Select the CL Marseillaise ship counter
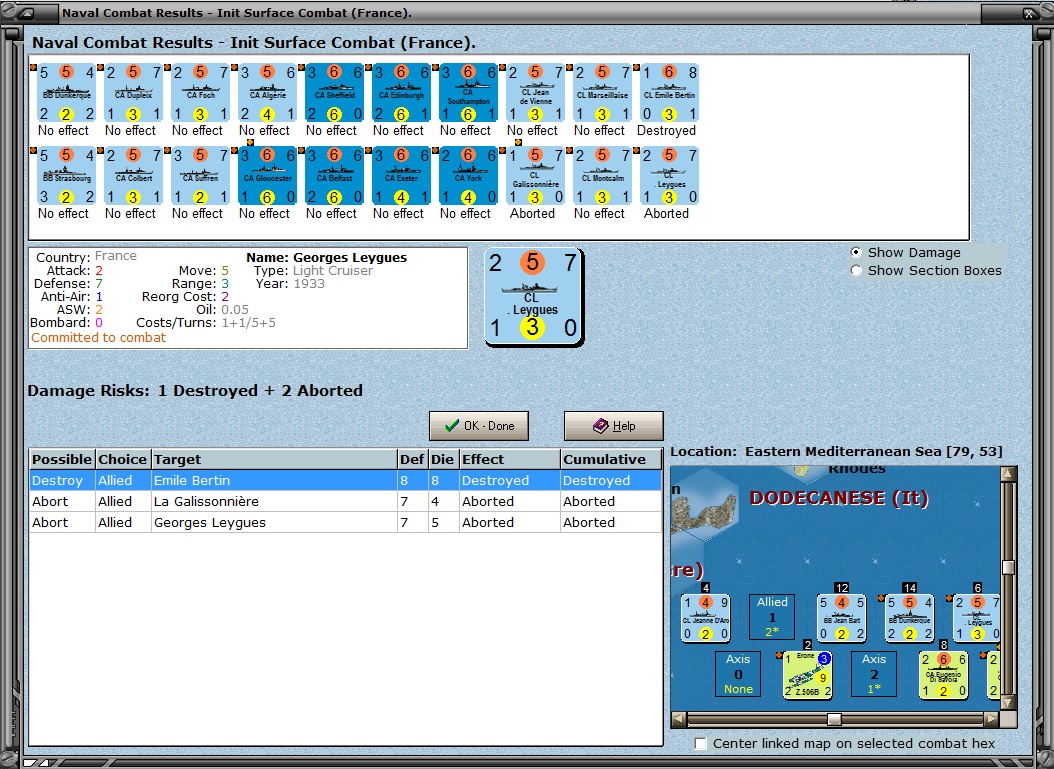1054x769 pixels. 602,93
